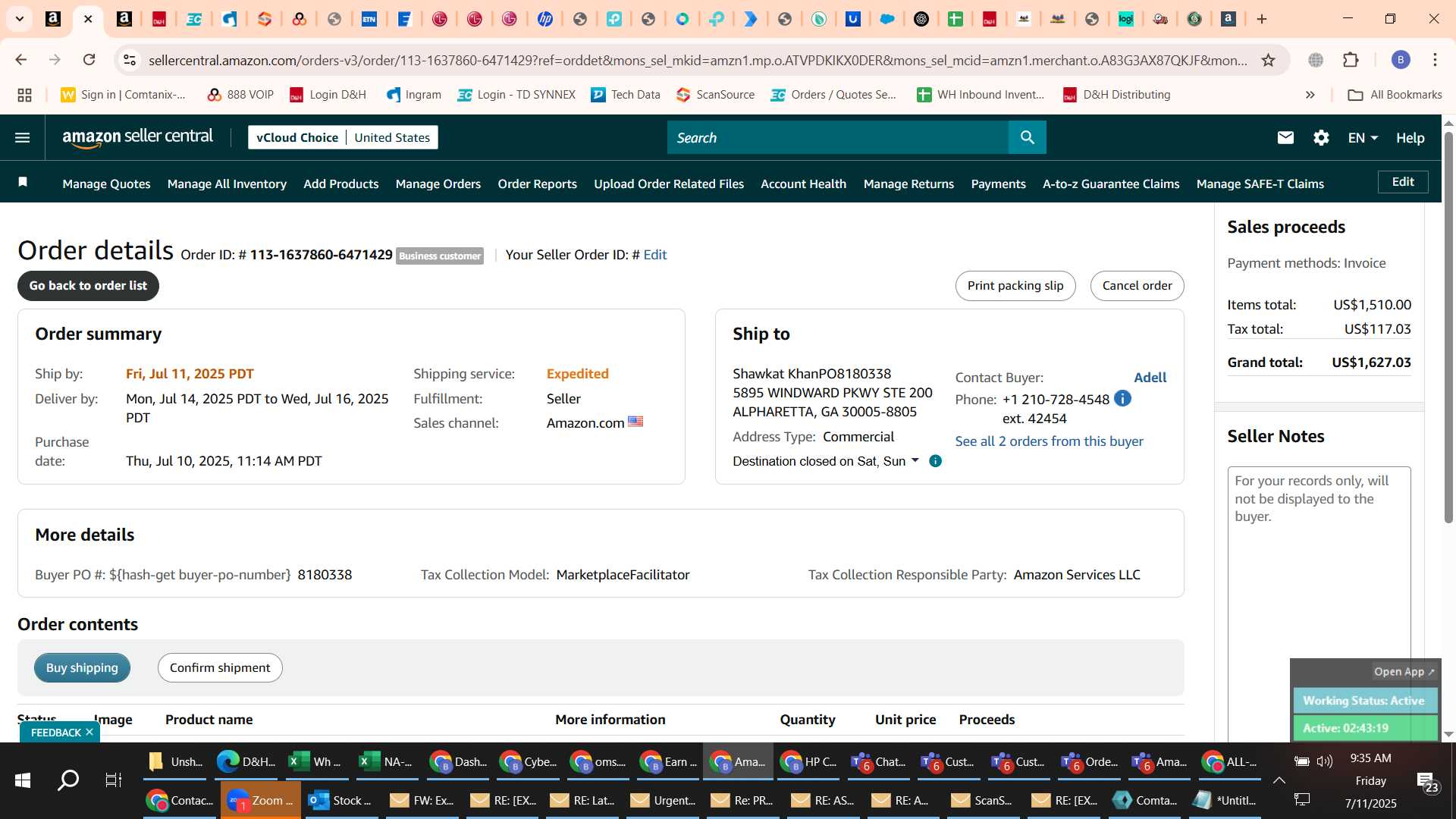View site information icon in address bar
Screen dimensions: 1456x819
point(130,60)
